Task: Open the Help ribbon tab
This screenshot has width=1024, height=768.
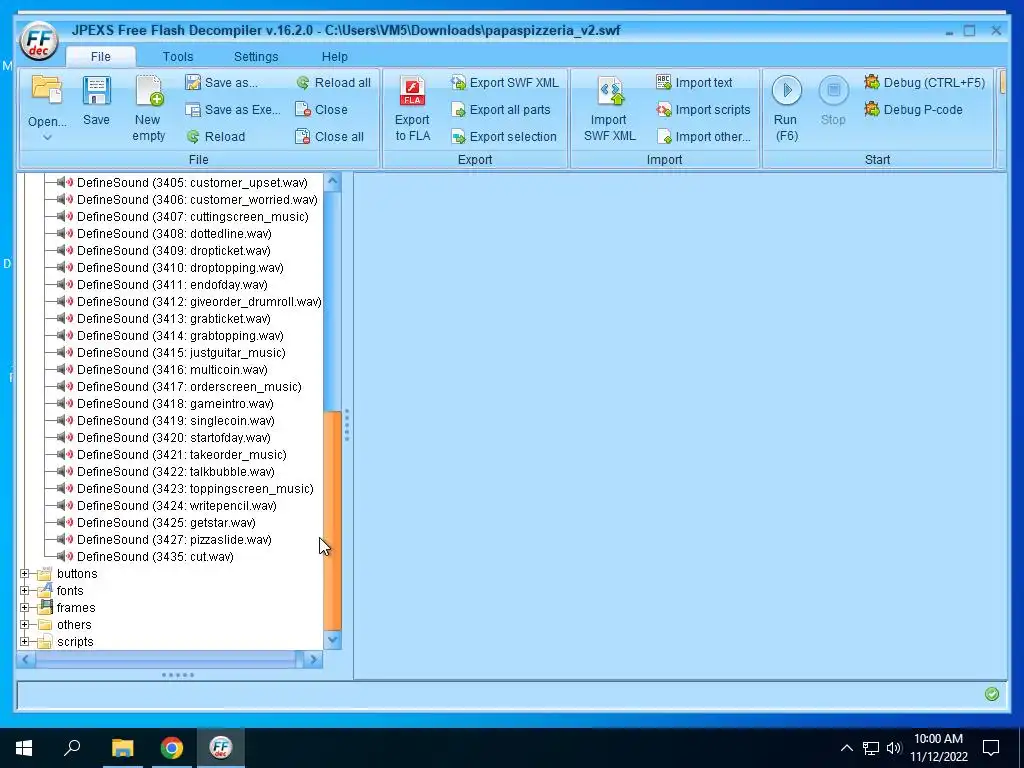Action: (x=334, y=57)
